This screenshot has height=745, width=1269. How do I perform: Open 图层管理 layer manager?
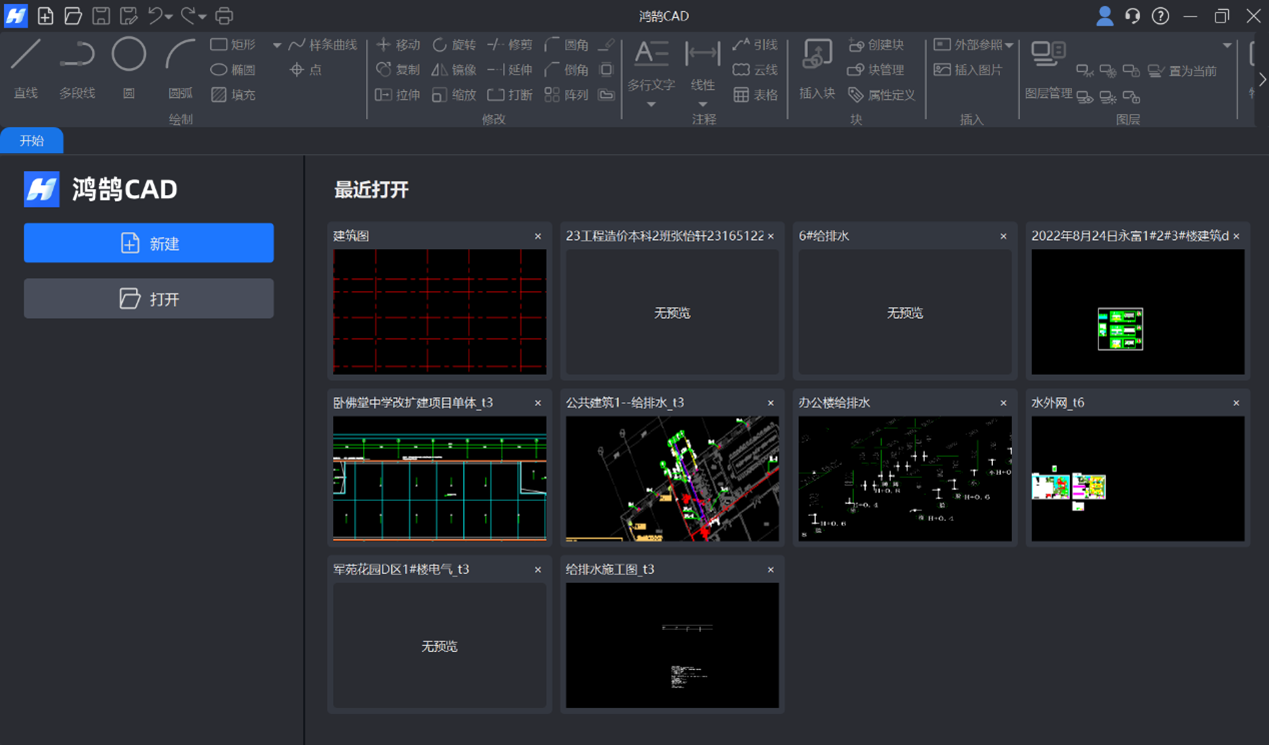(1048, 67)
